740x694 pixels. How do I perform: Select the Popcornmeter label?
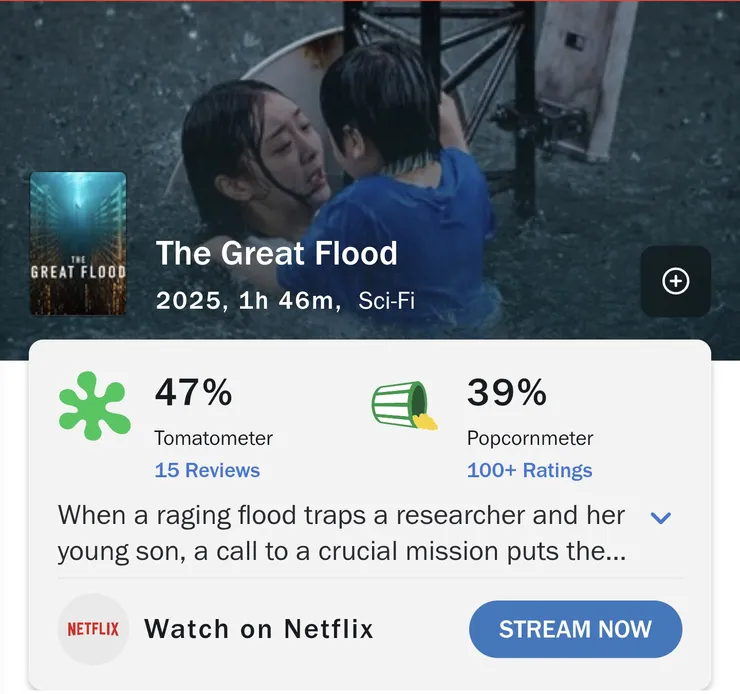pos(530,438)
